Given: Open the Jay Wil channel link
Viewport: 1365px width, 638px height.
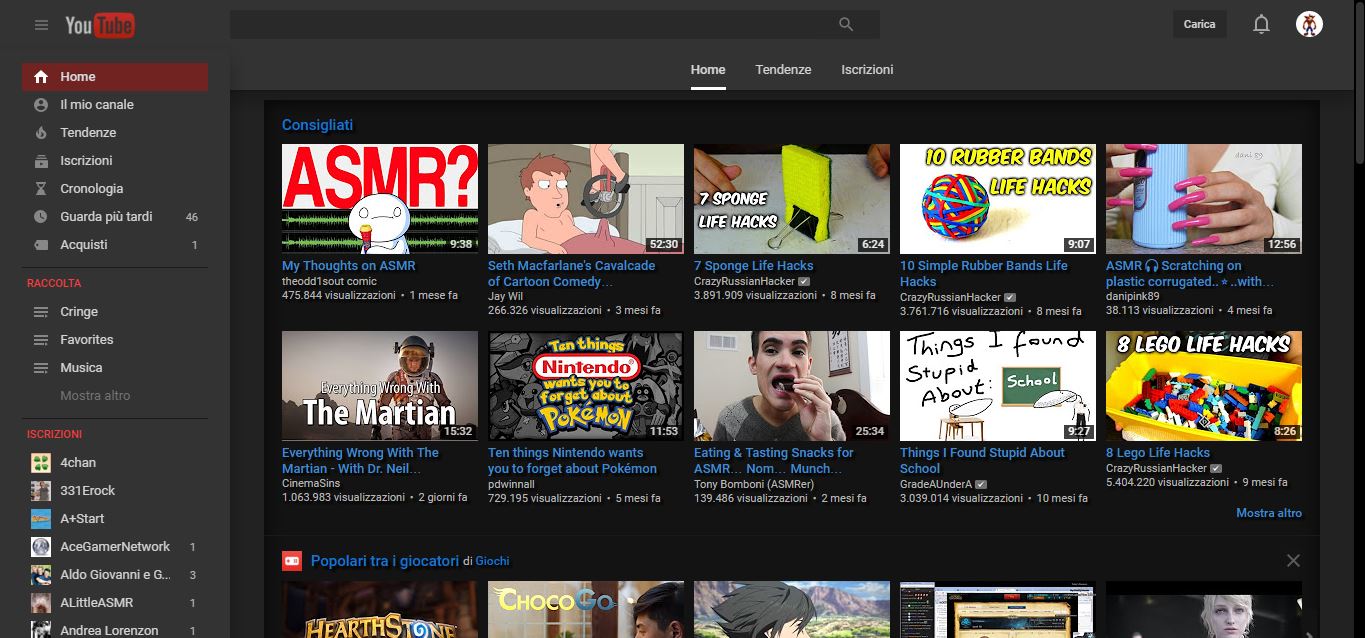Looking at the screenshot, I should click(x=505, y=297).
